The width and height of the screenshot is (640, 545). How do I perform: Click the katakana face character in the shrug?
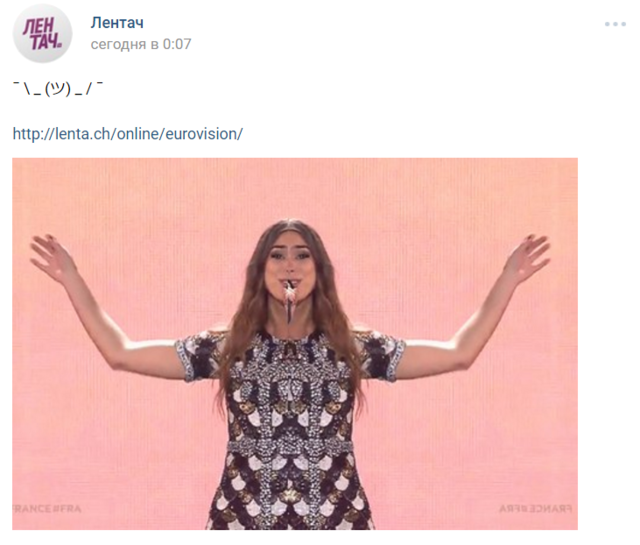[x=58, y=89]
